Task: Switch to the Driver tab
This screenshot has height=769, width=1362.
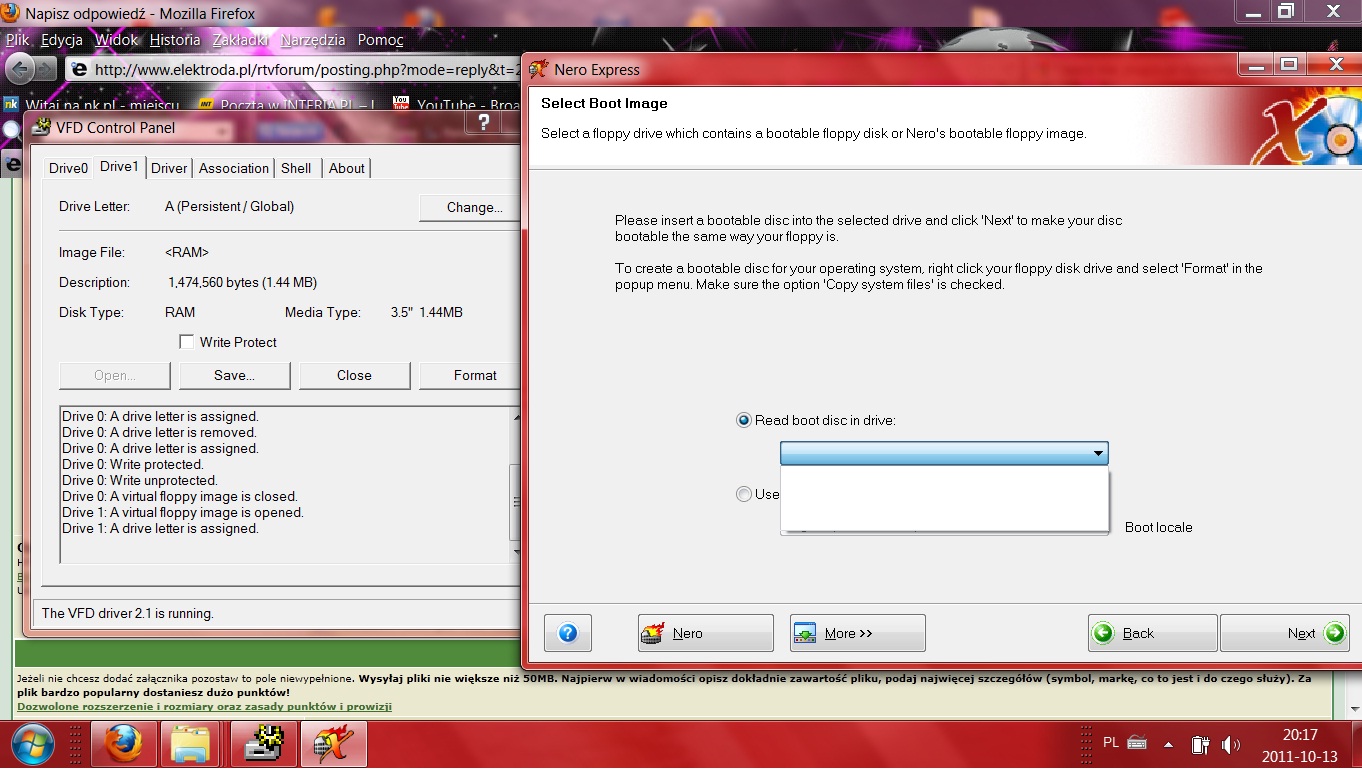Action: tap(169, 168)
